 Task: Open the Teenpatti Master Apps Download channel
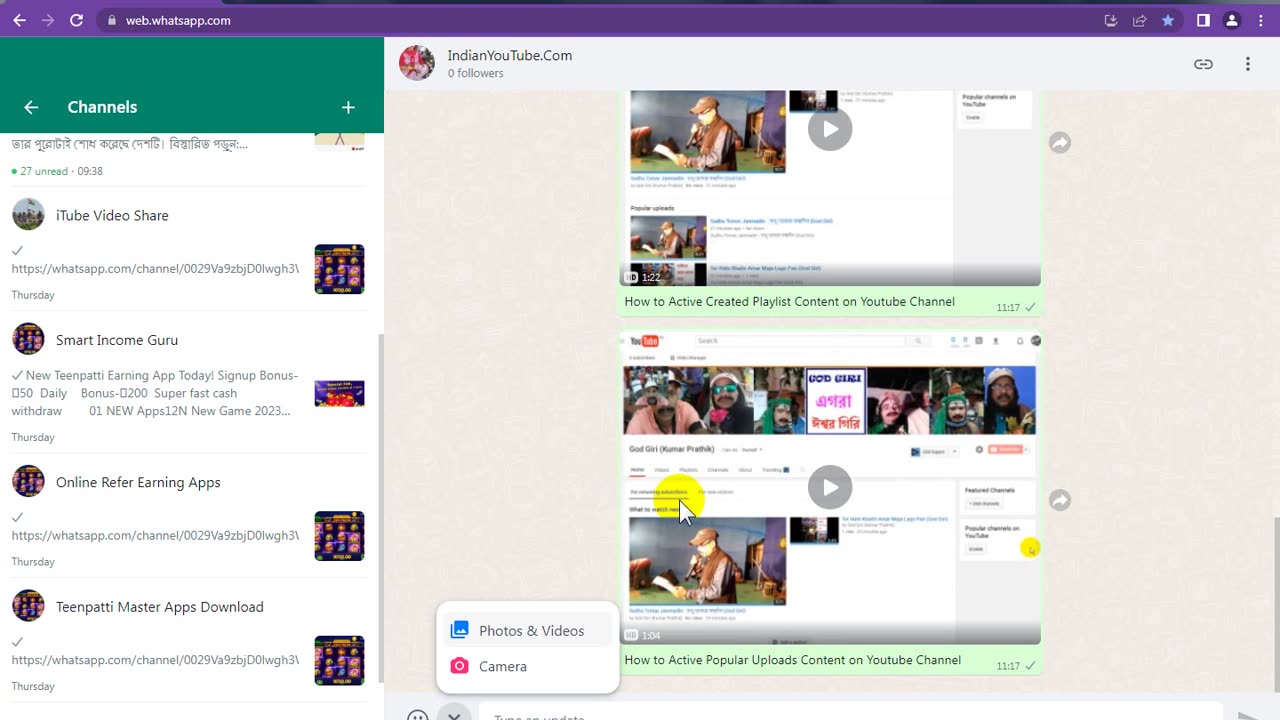point(192,641)
